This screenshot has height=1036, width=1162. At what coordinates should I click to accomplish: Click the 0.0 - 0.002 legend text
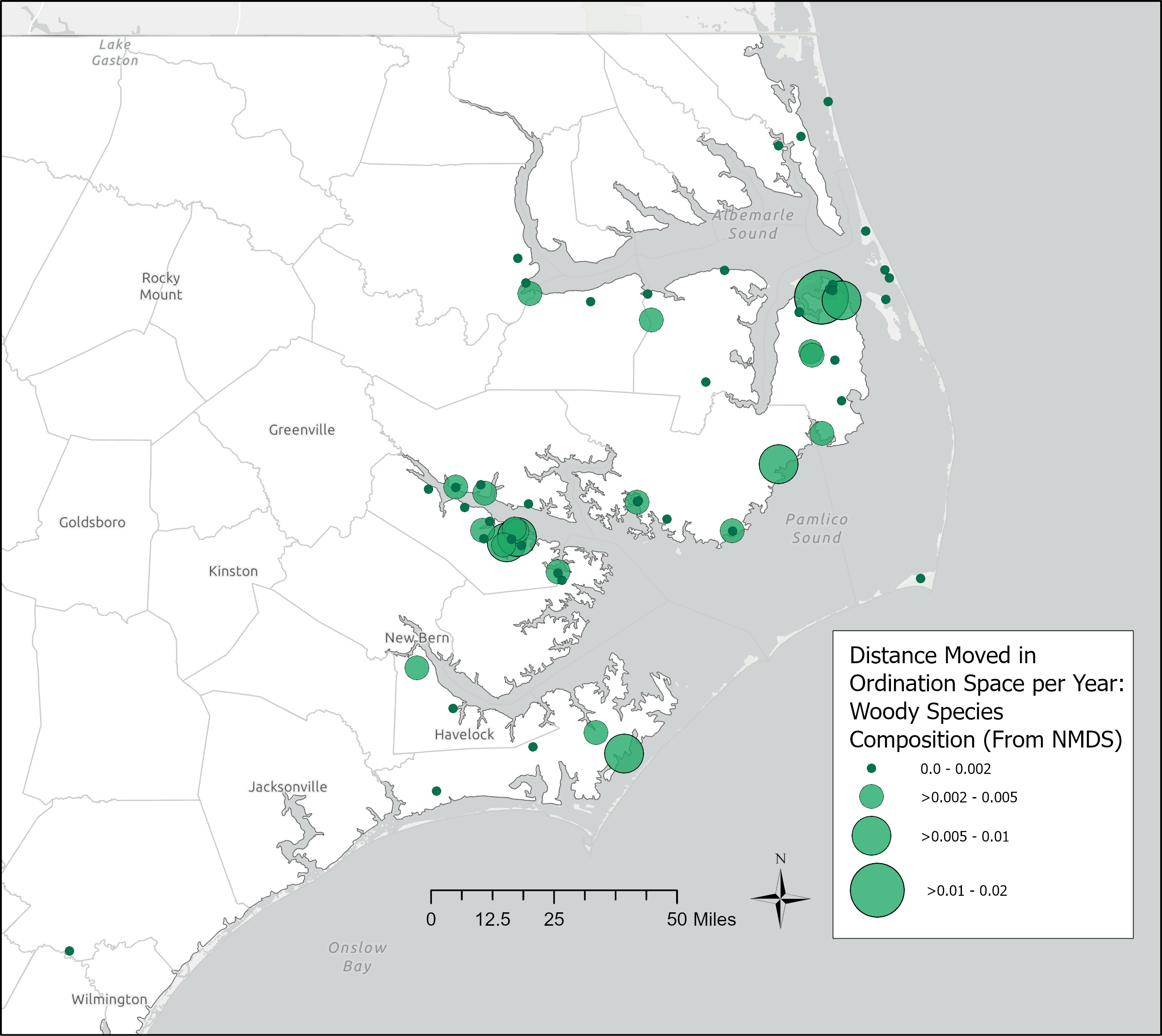[956, 769]
